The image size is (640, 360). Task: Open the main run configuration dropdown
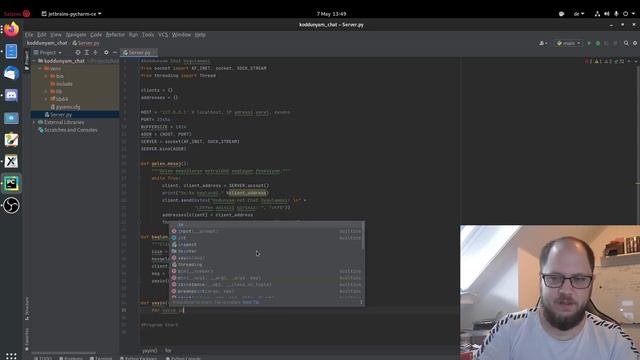(x=568, y=43)
